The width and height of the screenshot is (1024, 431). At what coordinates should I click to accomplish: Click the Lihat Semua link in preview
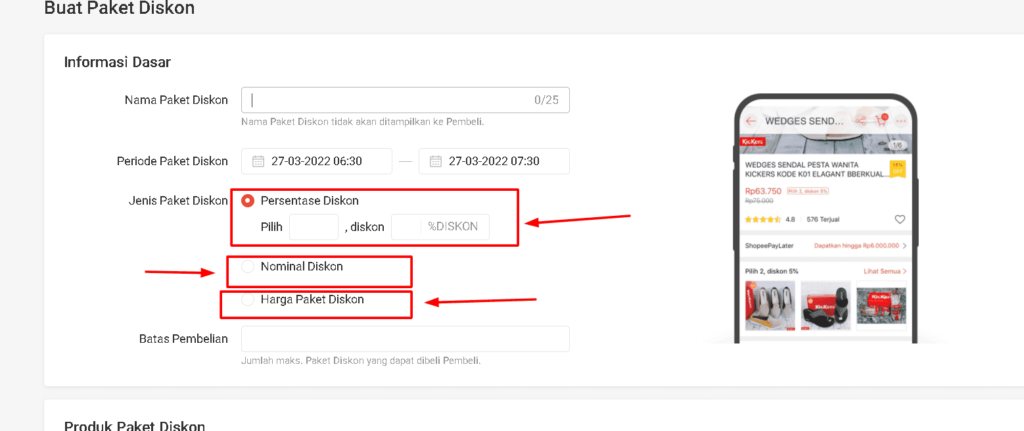(884, 271)
